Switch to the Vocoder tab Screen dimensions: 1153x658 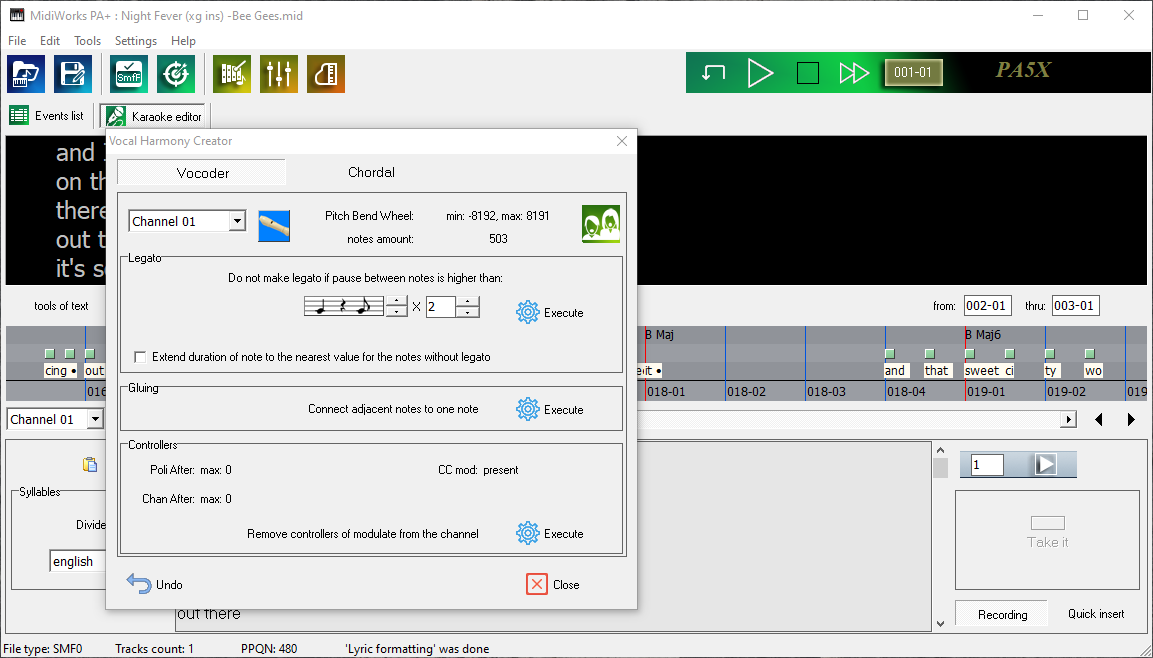[x=201, y=172]
